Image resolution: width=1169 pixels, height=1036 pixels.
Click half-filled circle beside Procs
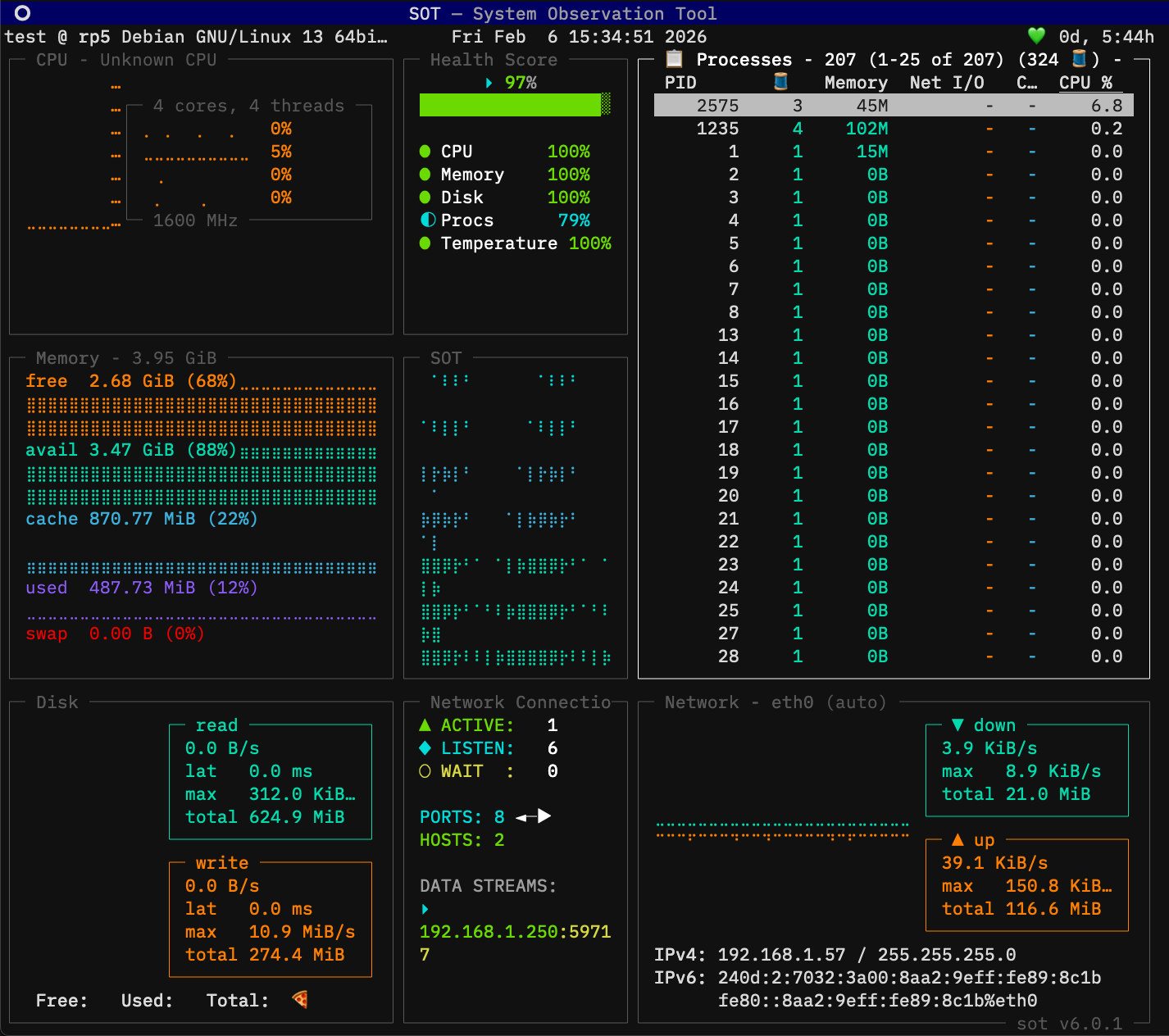pos(428,220)
